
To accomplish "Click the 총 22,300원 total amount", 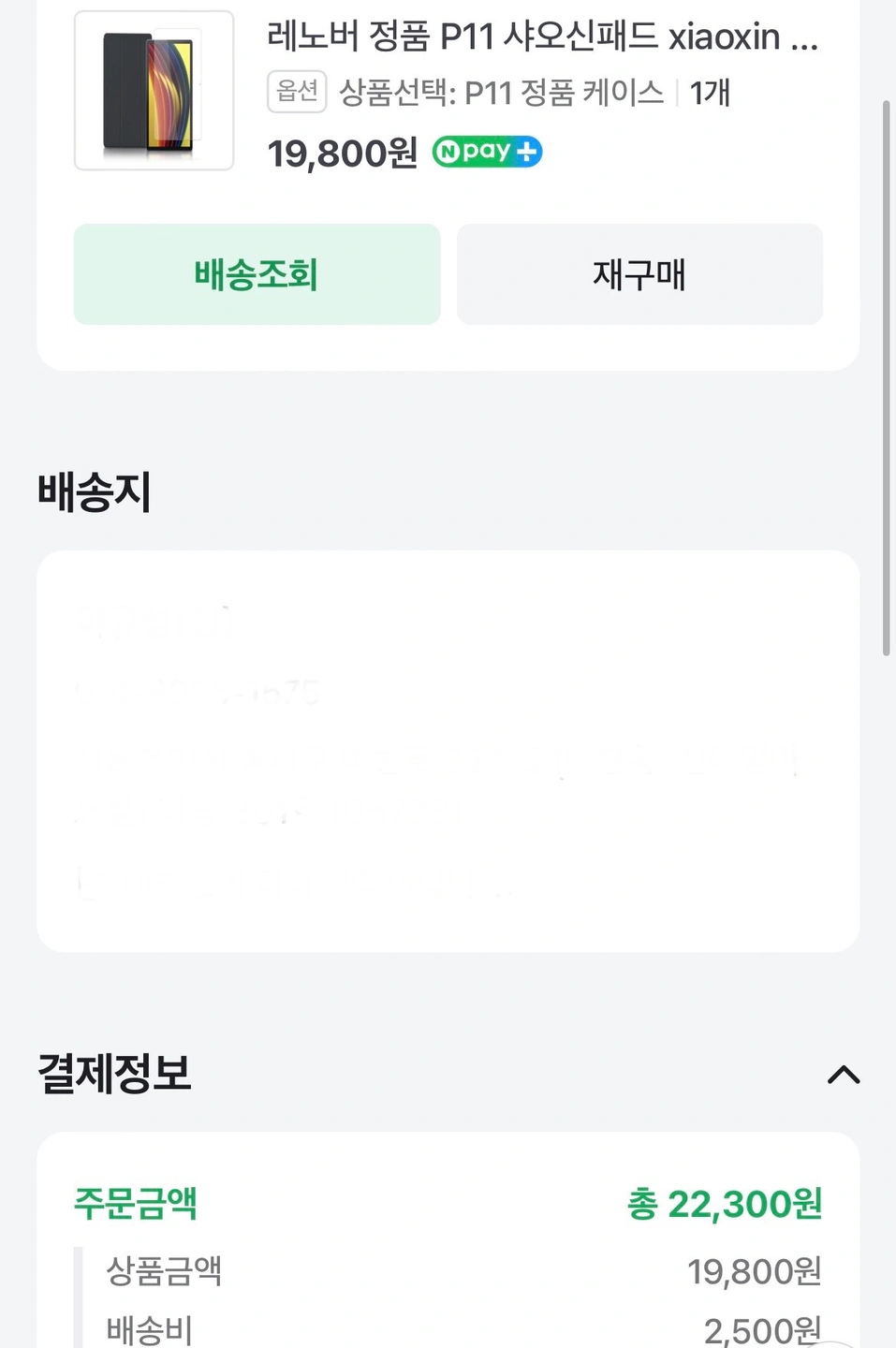I will tap(725, 1204).
